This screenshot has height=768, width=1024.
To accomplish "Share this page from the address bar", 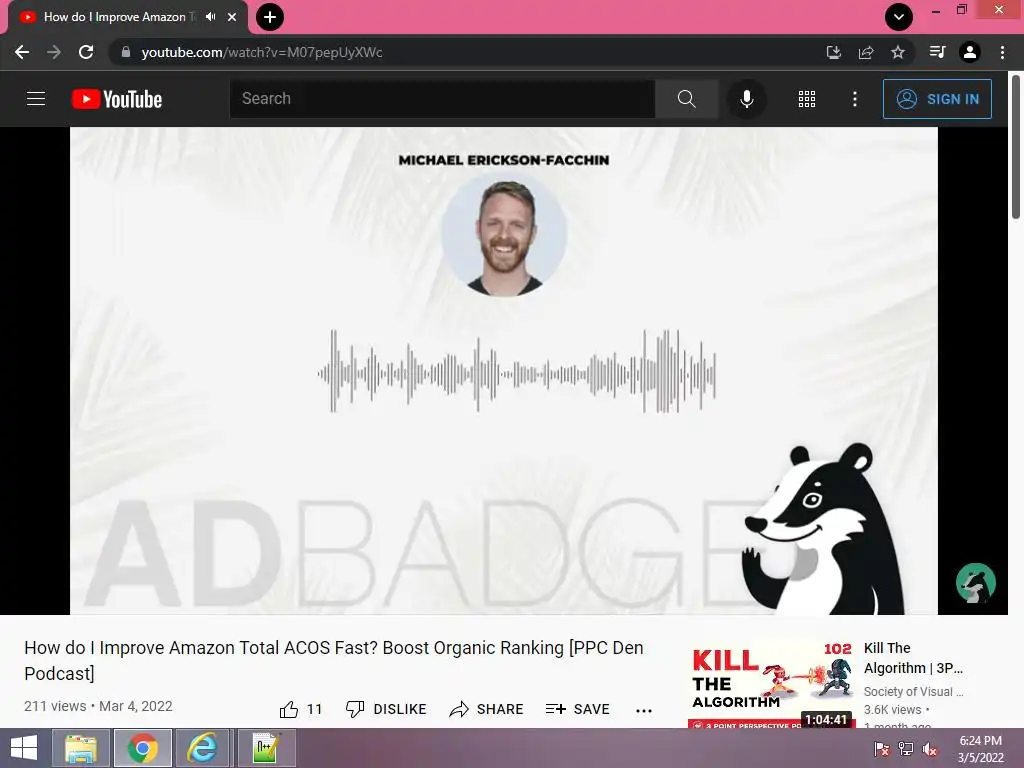I will [x=866, y=52].
